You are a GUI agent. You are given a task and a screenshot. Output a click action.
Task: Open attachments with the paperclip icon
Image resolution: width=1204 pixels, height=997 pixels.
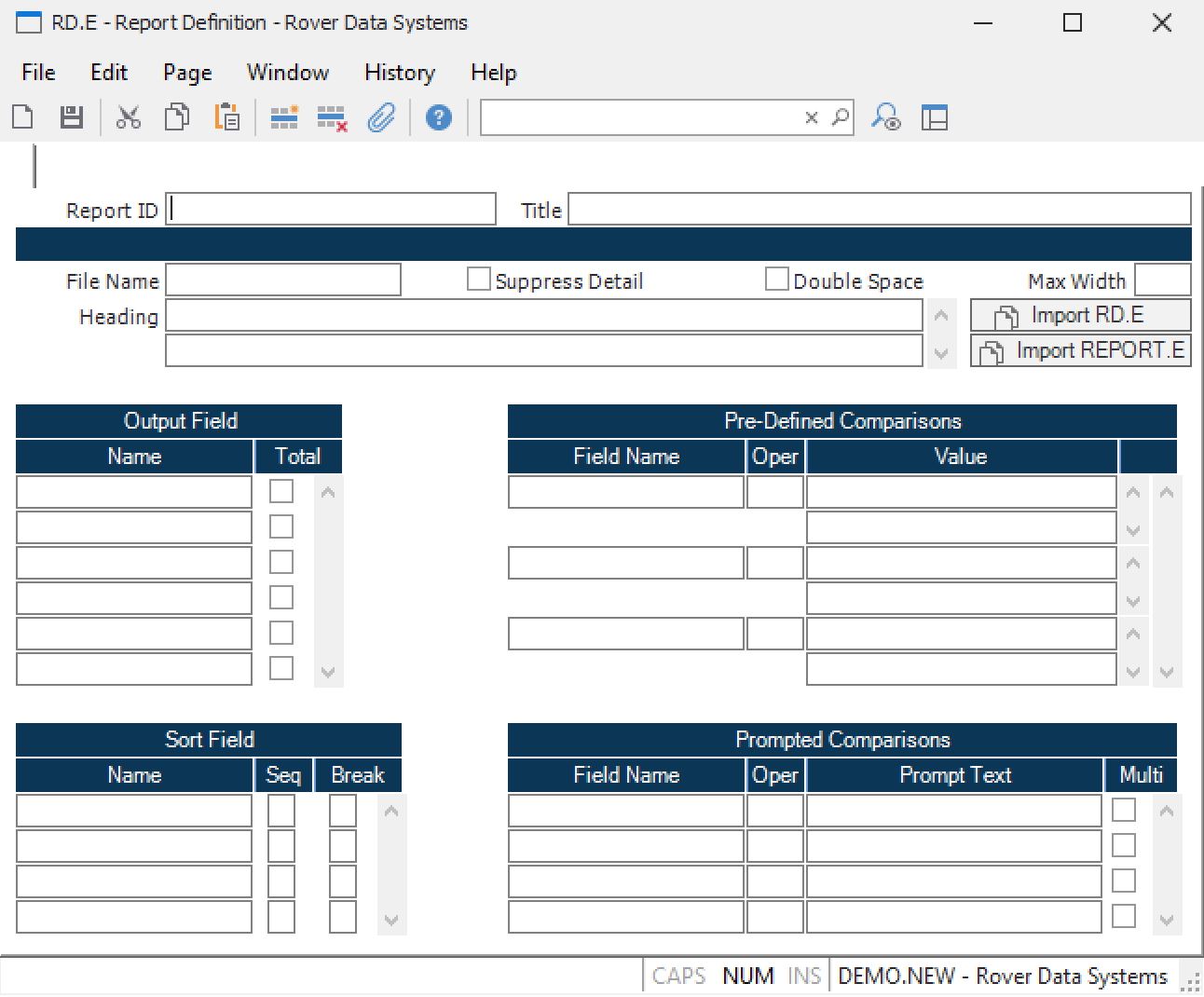click(x=381, y=117)
